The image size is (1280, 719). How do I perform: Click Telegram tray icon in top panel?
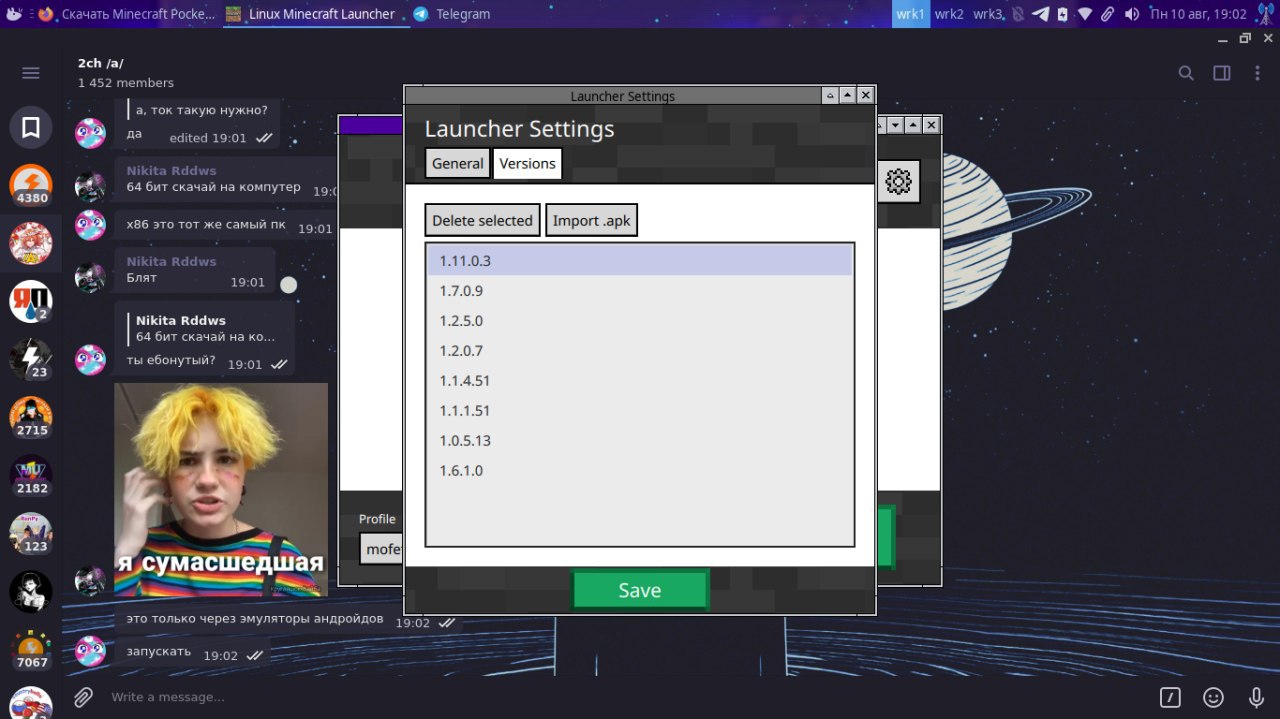click(1040, 14)
